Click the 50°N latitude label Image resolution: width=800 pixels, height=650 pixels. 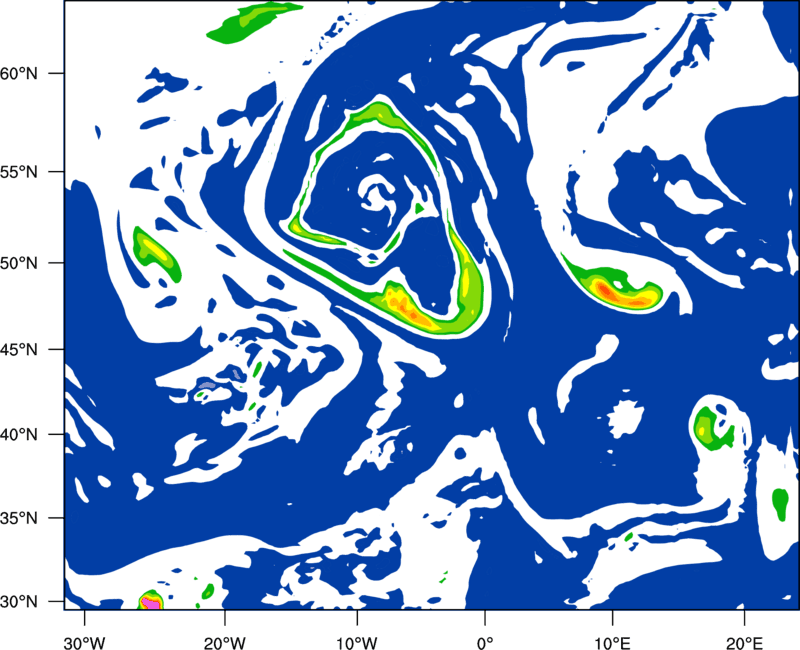(19, 263)
